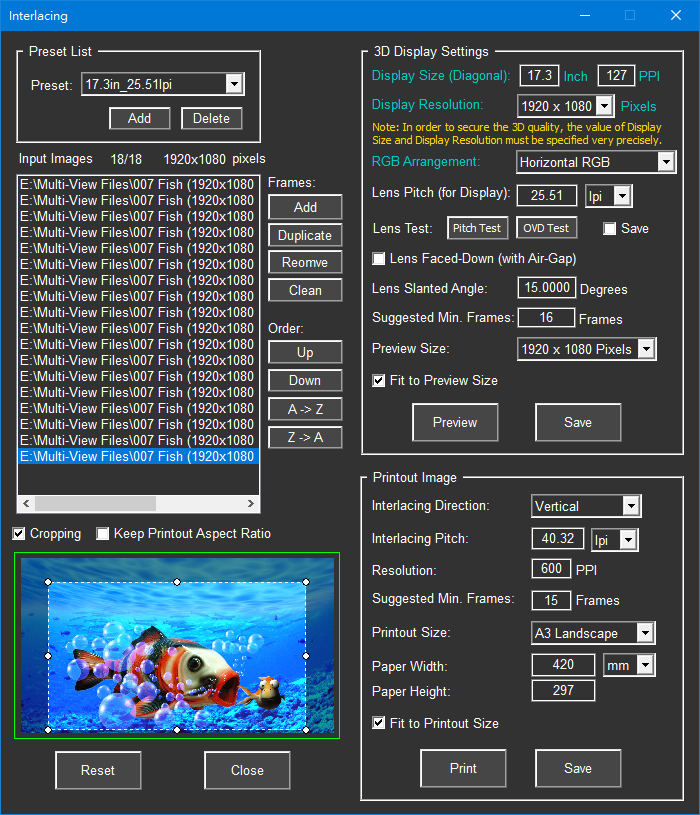Click Add button in Preset List
This screenshot has width=700, height=815.
point(139,119)
